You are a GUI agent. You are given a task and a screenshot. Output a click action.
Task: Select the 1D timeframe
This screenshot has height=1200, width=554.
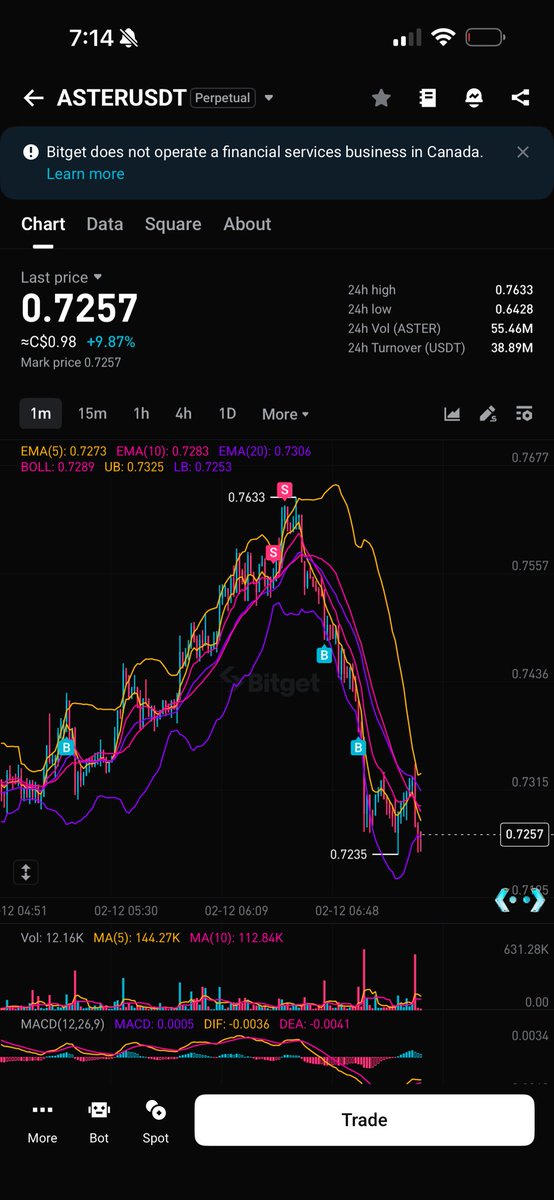click(x=227, y=414)
